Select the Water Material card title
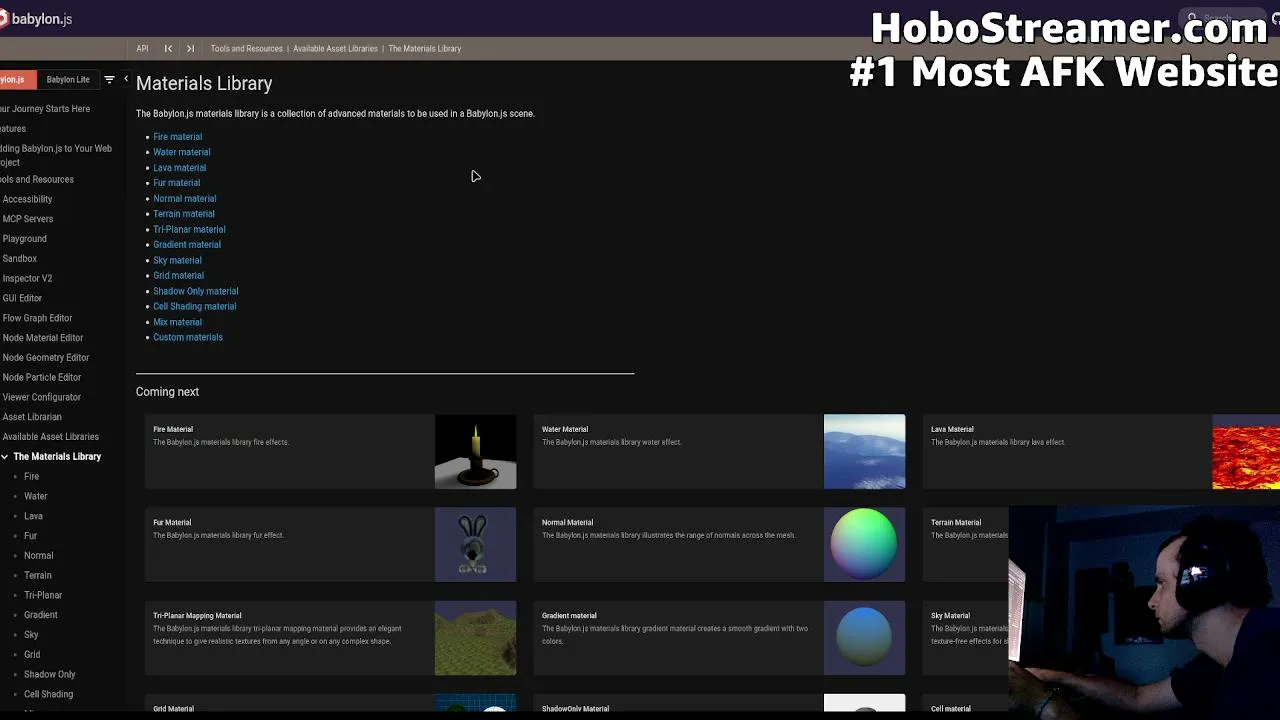The image size is (1280, 720). pos(565,430)
